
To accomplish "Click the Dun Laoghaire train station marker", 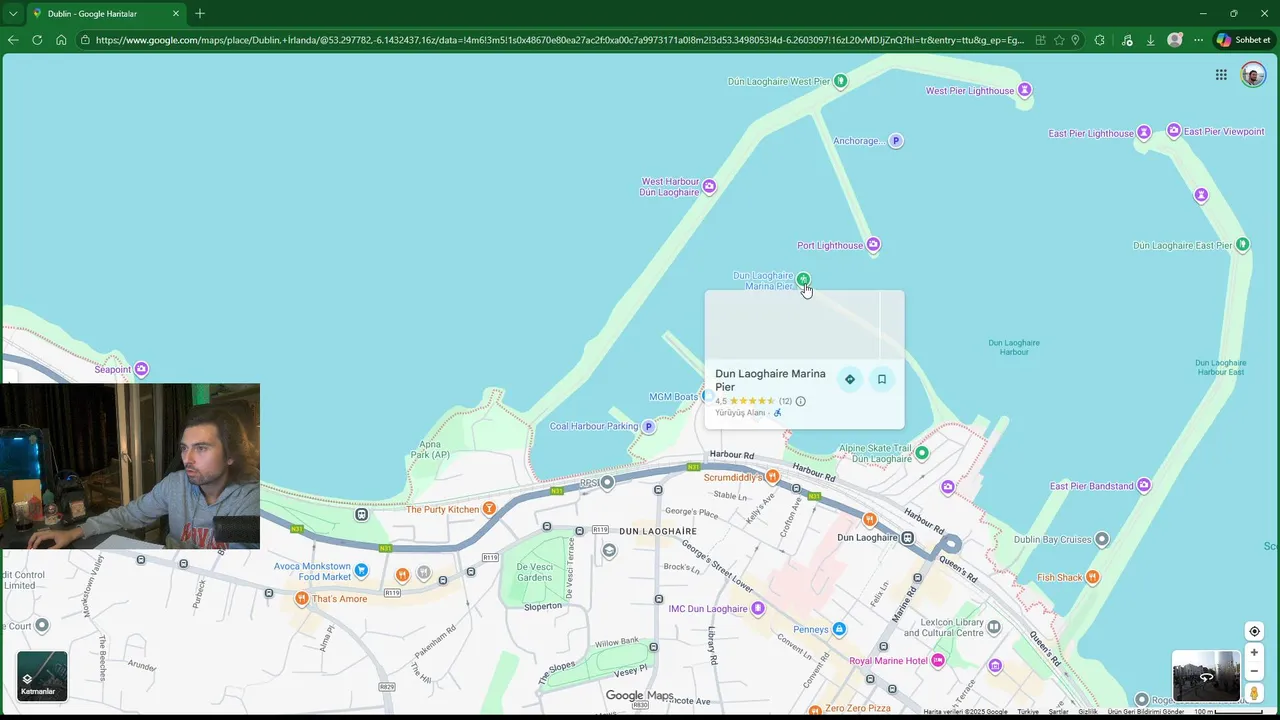I will pos(907,538).
